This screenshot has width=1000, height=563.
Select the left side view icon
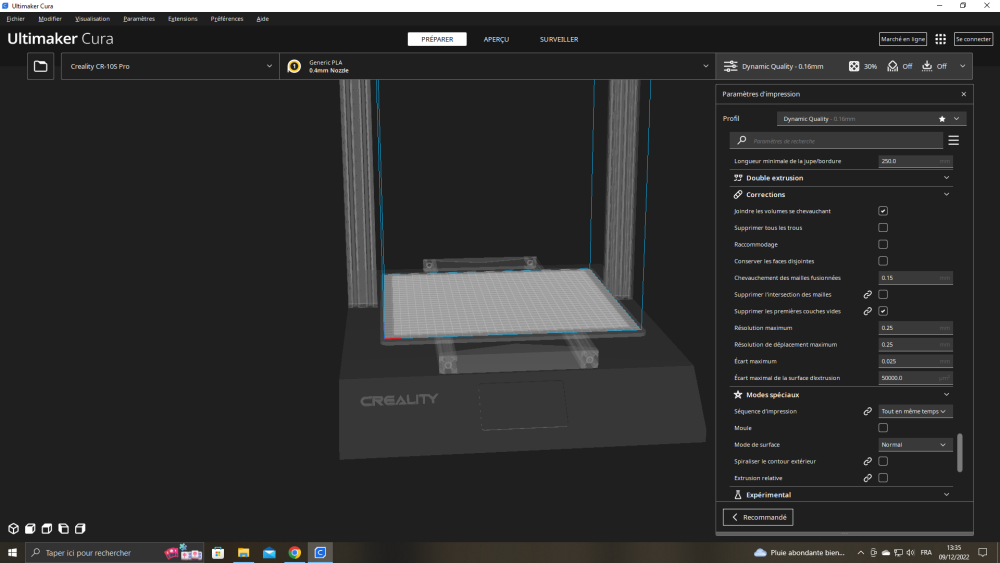(x=63, y=529)
